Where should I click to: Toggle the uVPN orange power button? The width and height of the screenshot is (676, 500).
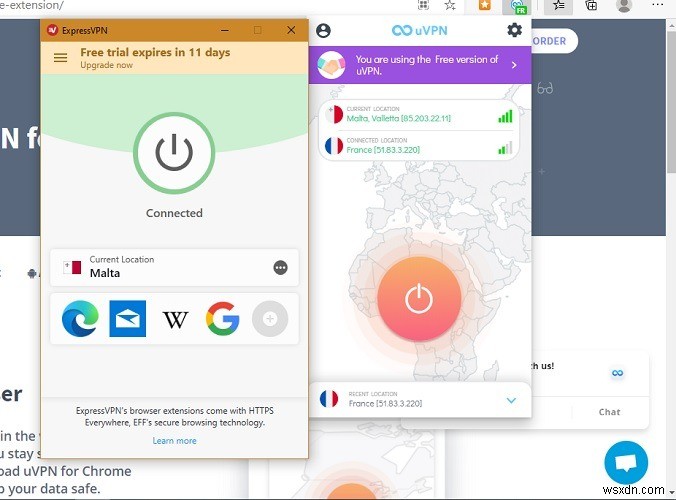(419, 299)
